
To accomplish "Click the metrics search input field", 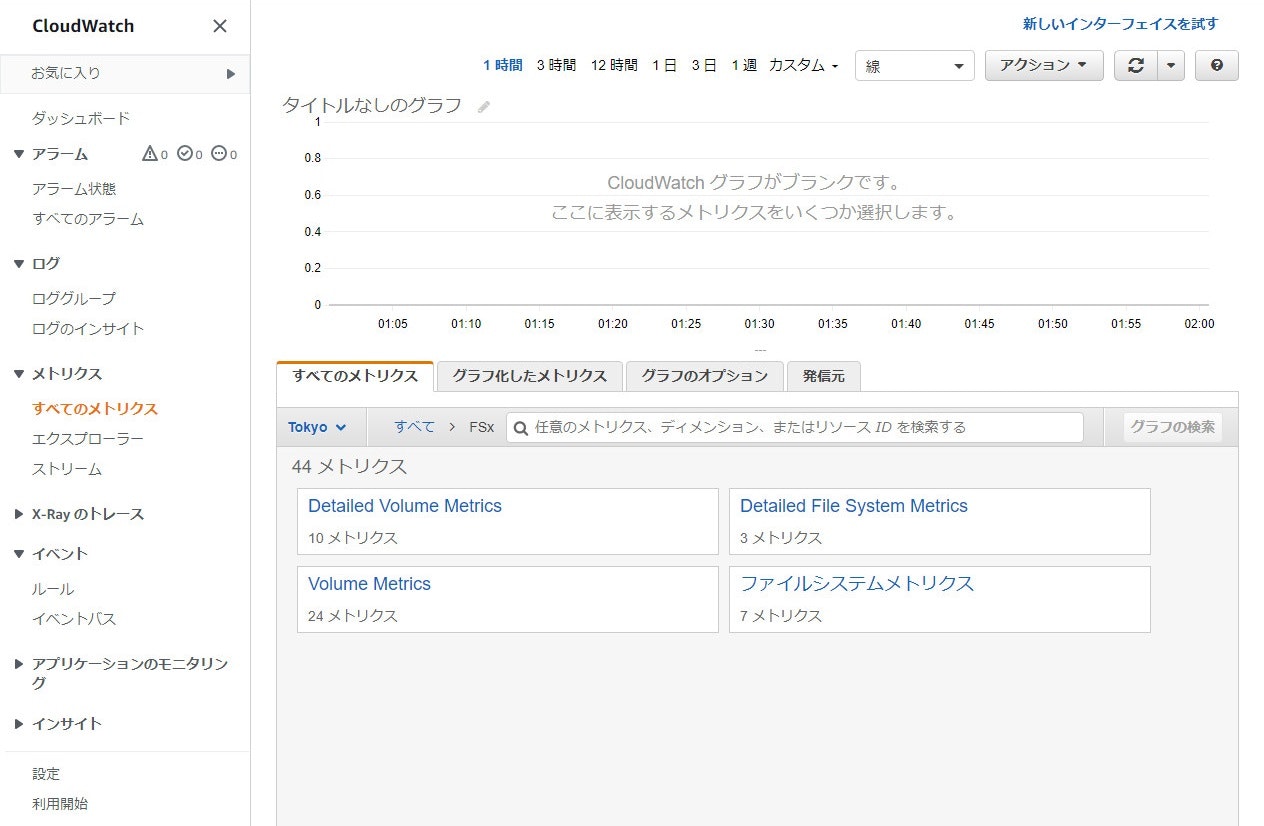I will coord(795,427).
